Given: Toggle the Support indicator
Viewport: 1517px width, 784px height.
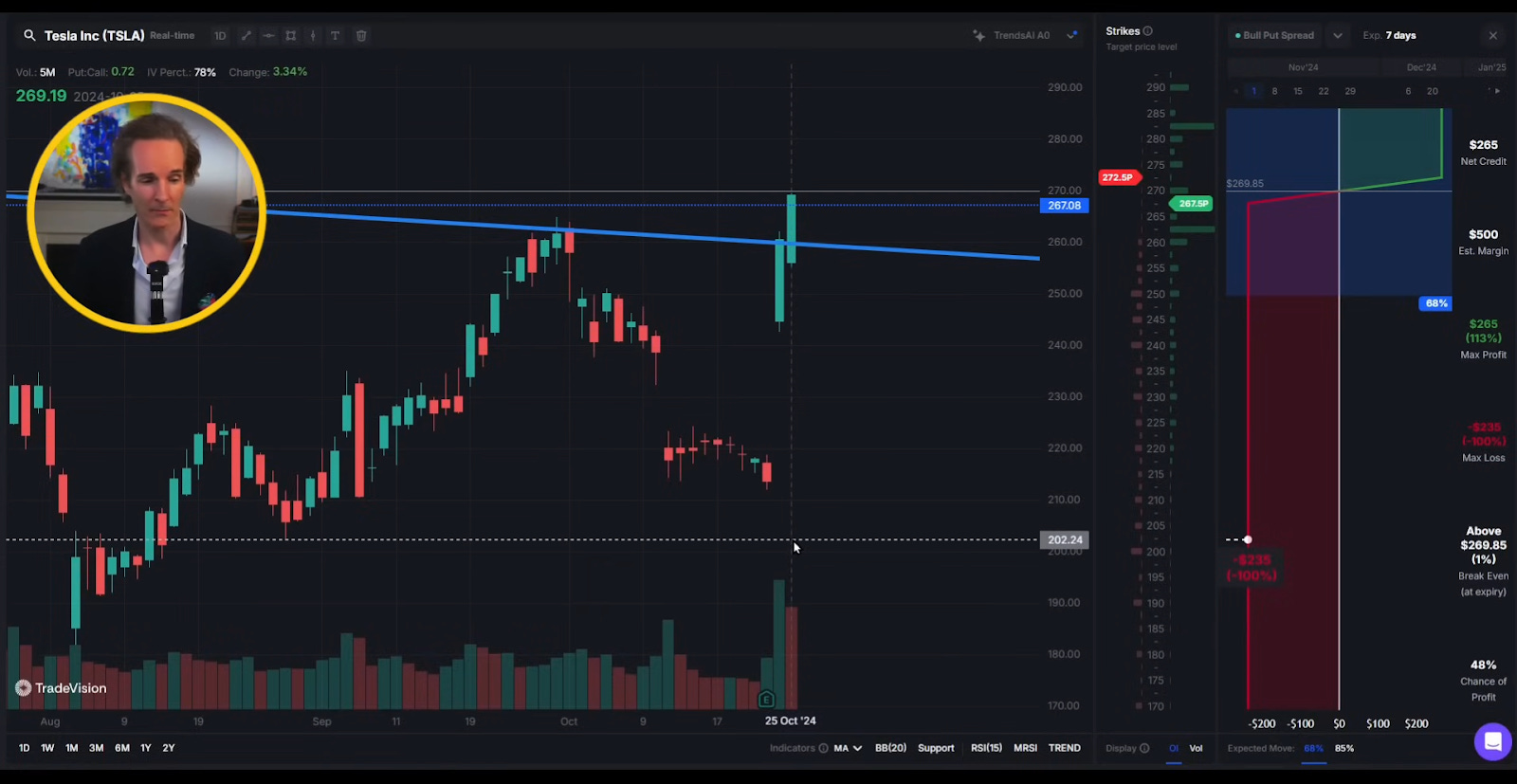Looking at the screenshot, I should pos(936,748).
